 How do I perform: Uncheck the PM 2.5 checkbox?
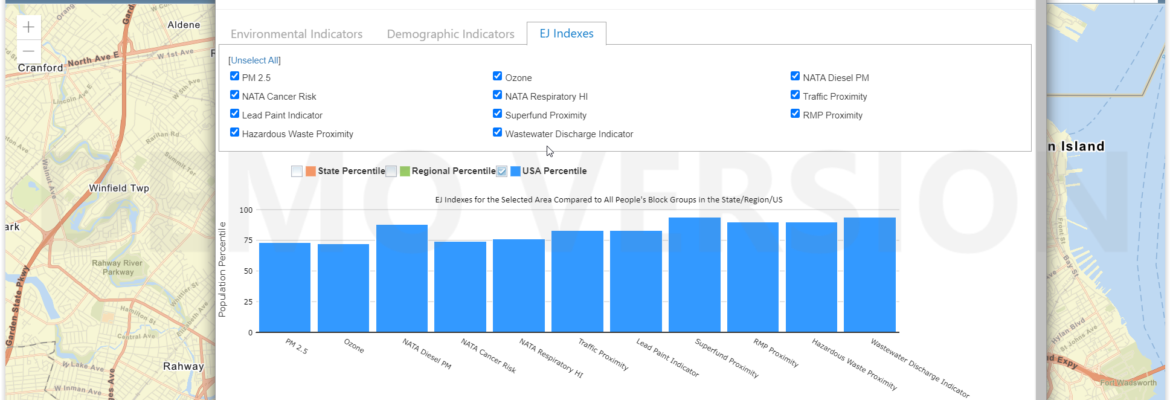235,76
